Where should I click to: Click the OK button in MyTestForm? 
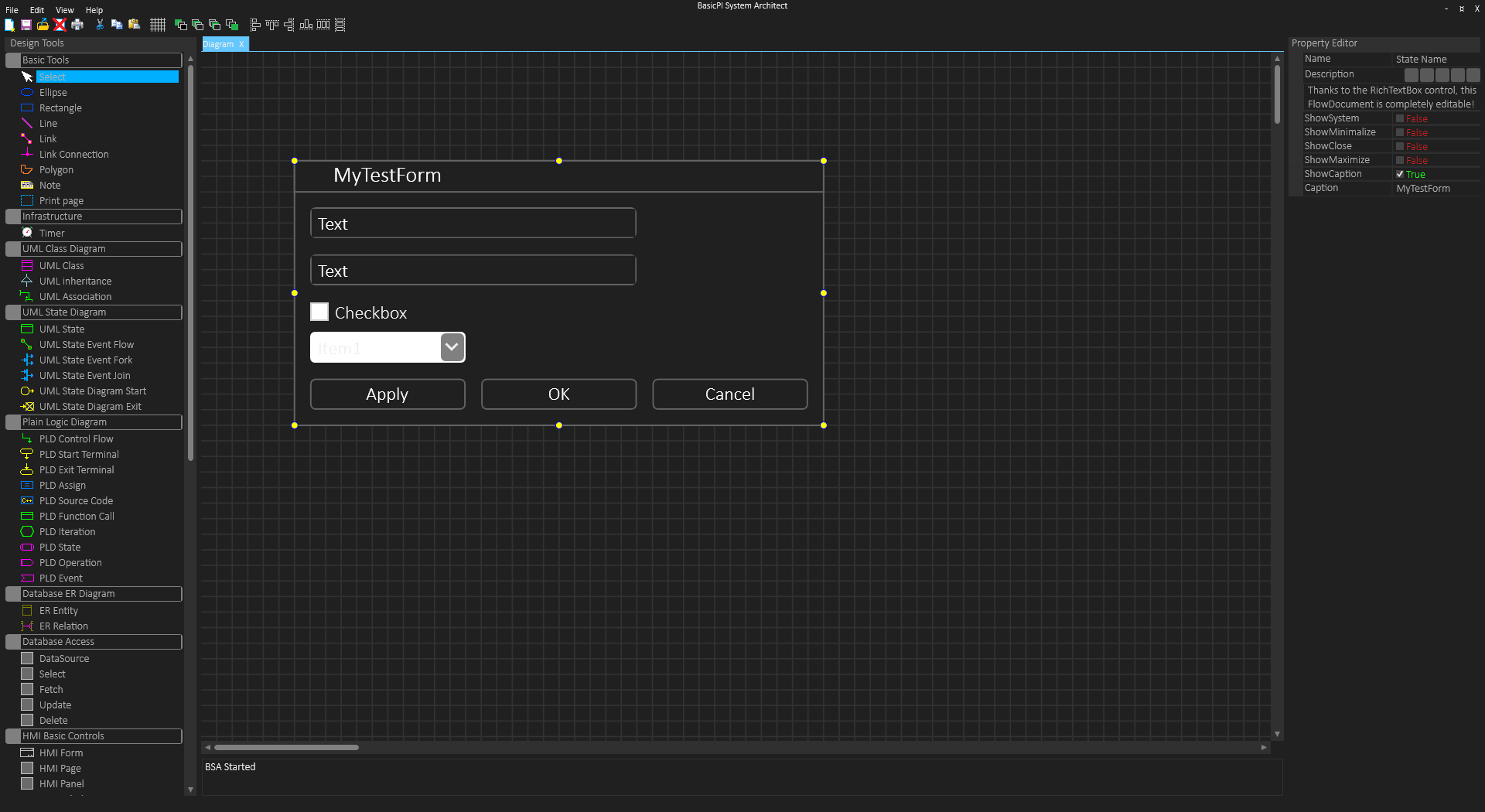[558, 394]
